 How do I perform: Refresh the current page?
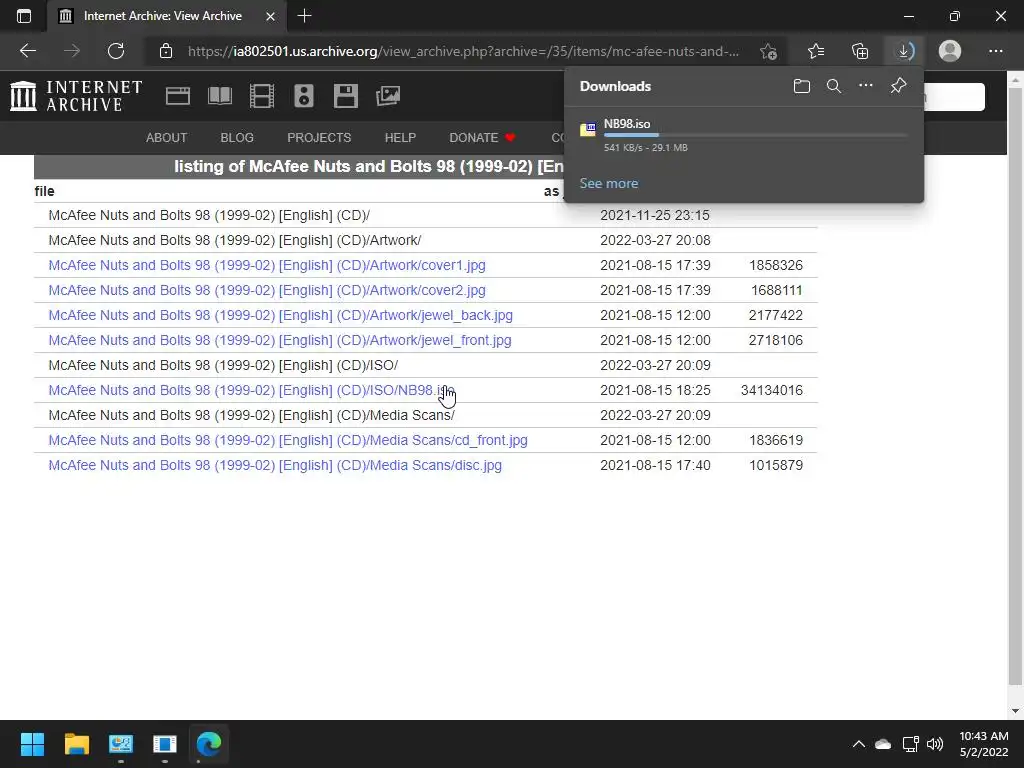[116, 51]
